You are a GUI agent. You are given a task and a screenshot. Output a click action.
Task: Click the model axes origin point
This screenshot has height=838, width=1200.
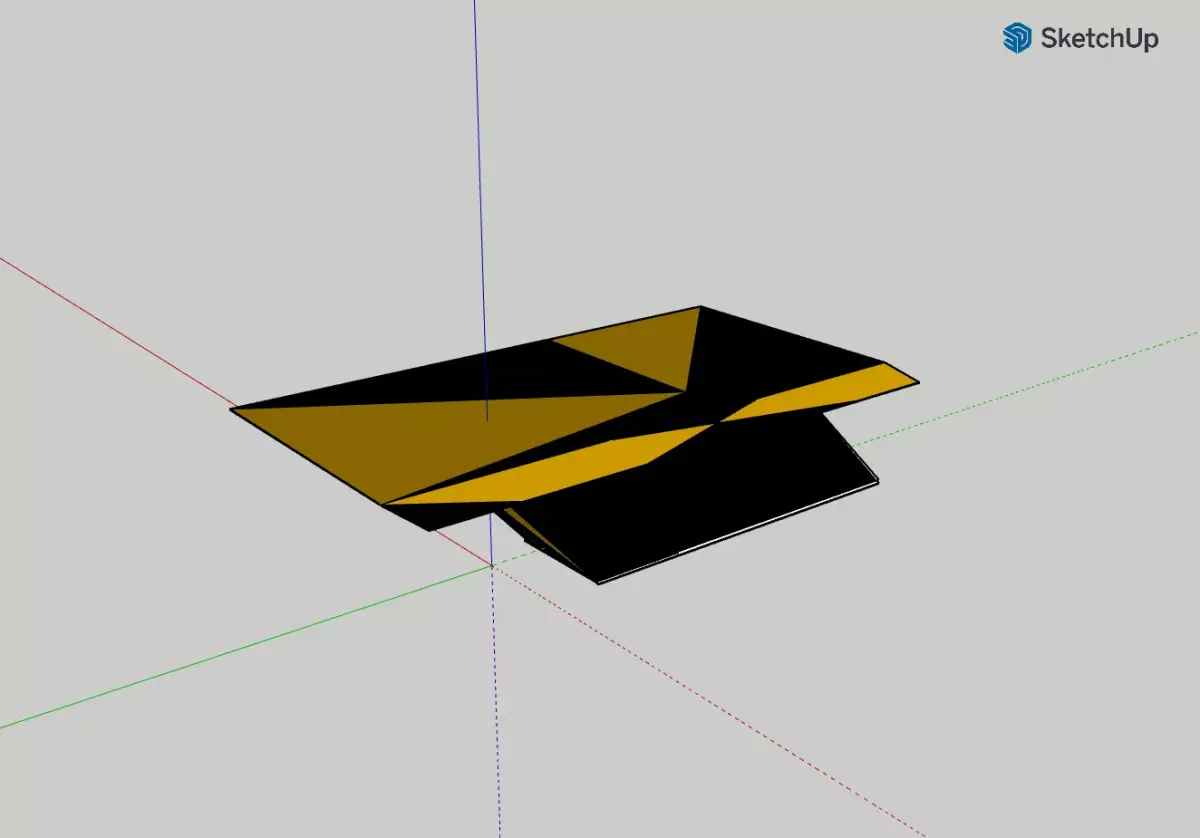(x=491, y=566)
